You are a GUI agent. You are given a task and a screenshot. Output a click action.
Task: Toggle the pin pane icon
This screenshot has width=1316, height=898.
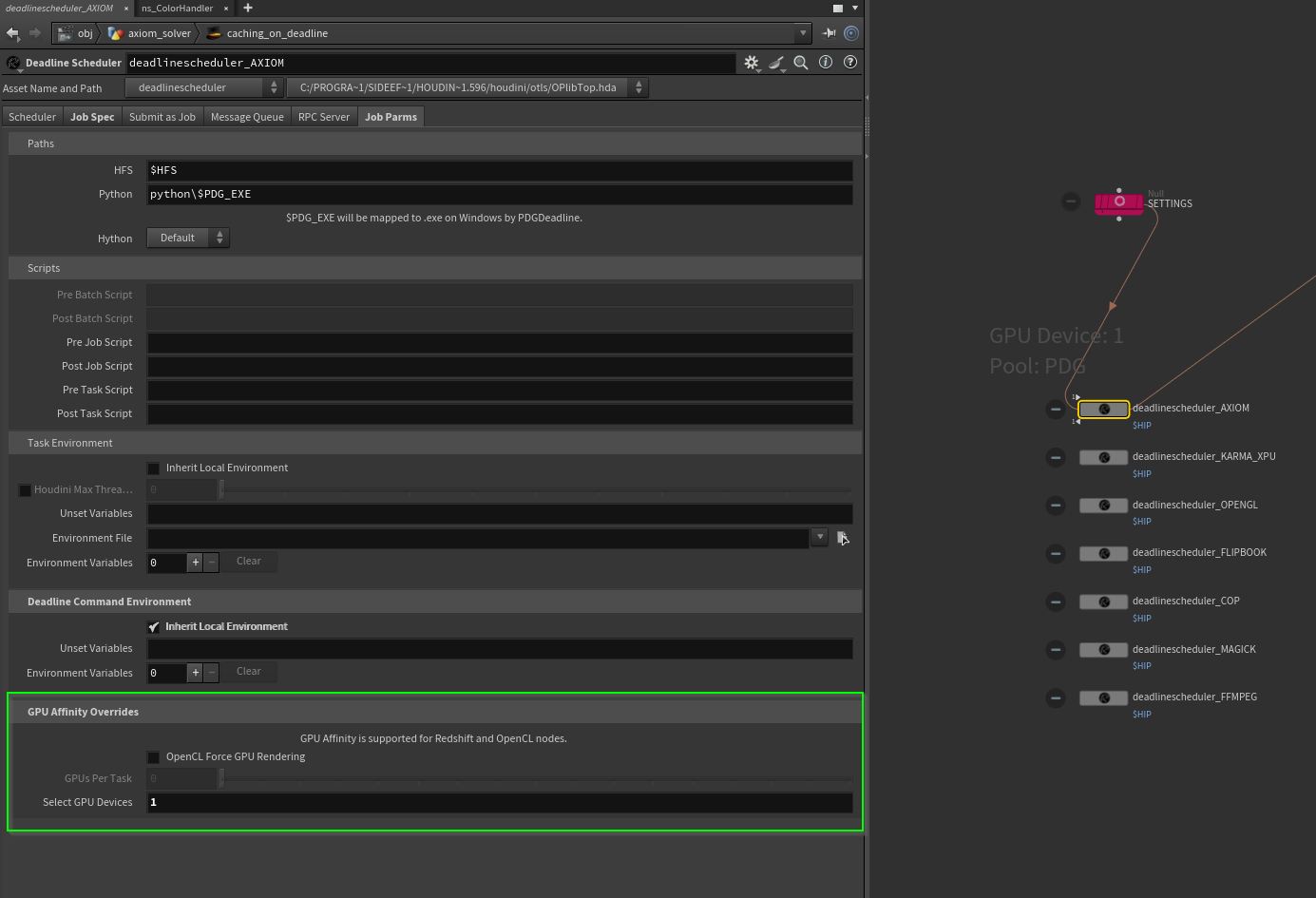(x=829, y=33)
